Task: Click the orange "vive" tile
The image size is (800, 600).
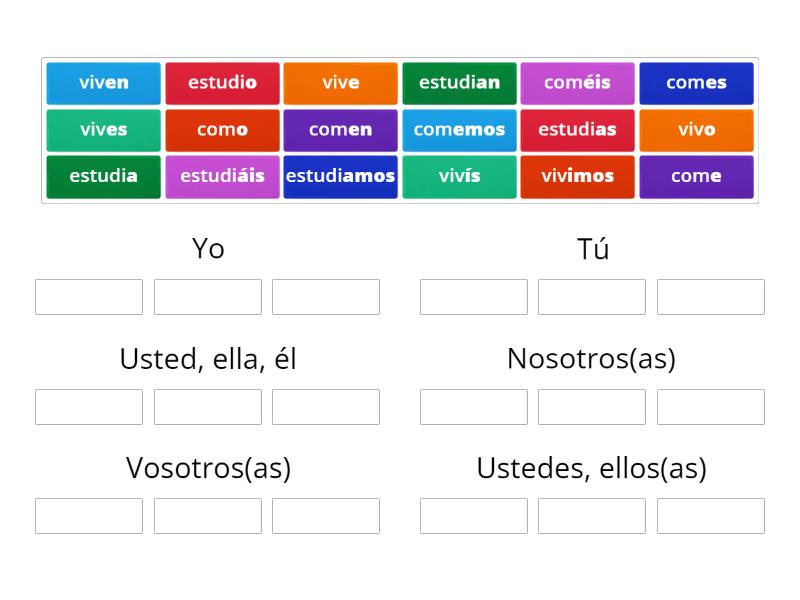Action: [340, 83]
